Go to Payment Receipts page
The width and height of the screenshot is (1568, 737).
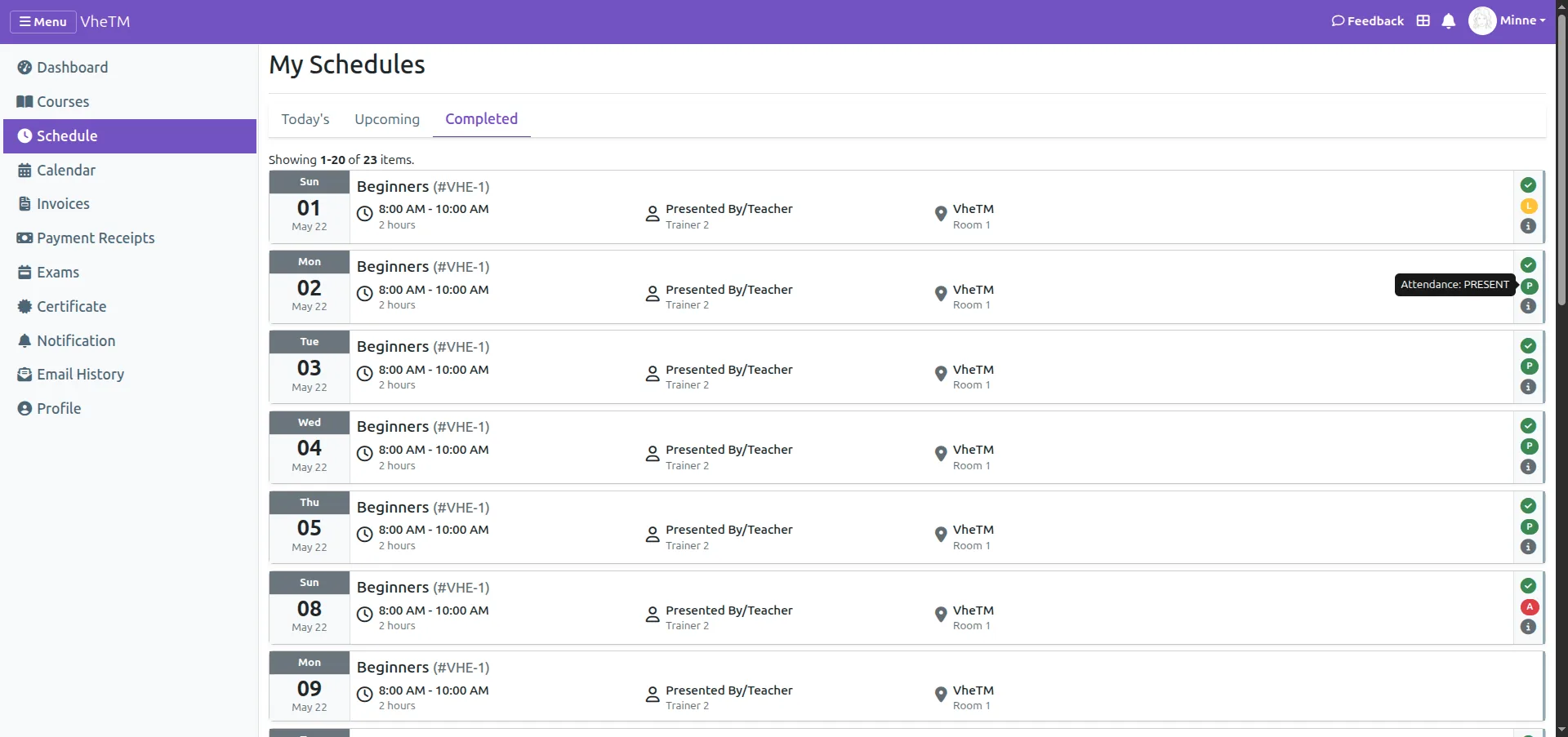tap(130, 238)
